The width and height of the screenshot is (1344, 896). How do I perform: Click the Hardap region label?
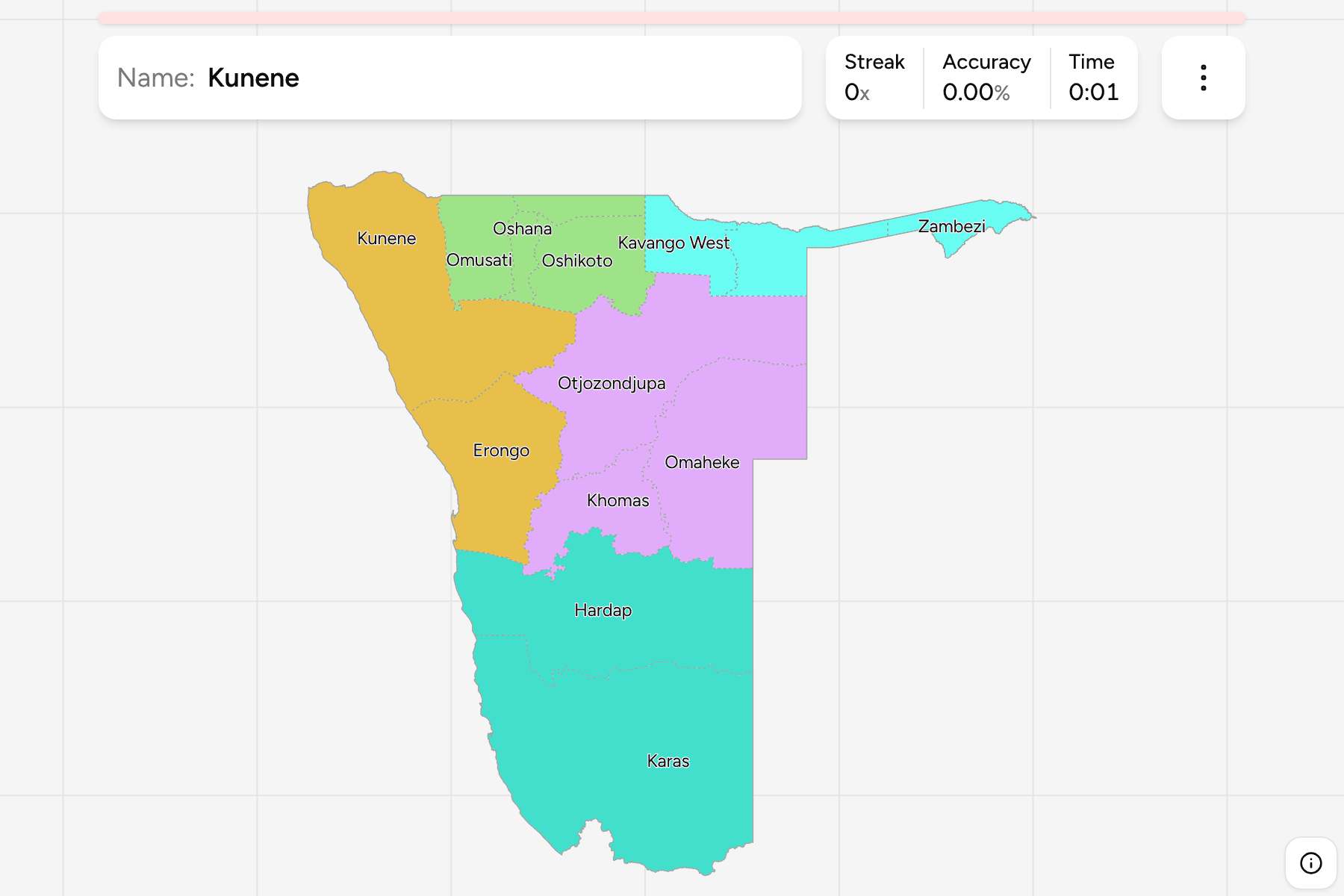coord(603,610)
